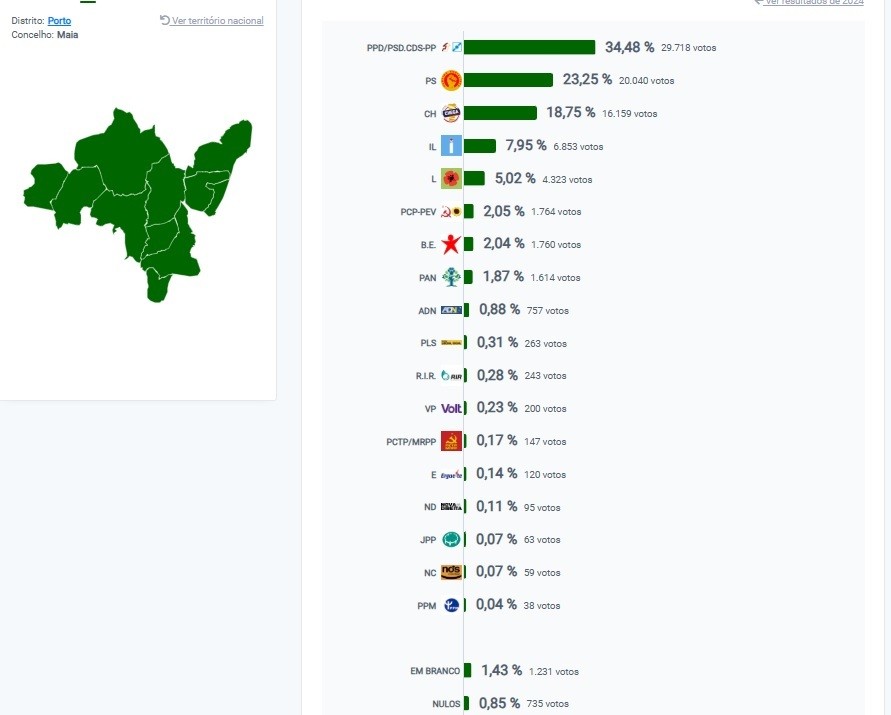This screenshot has width=891, height=715.
Task: Open the Porto district link
Action: tap(59, 20)
